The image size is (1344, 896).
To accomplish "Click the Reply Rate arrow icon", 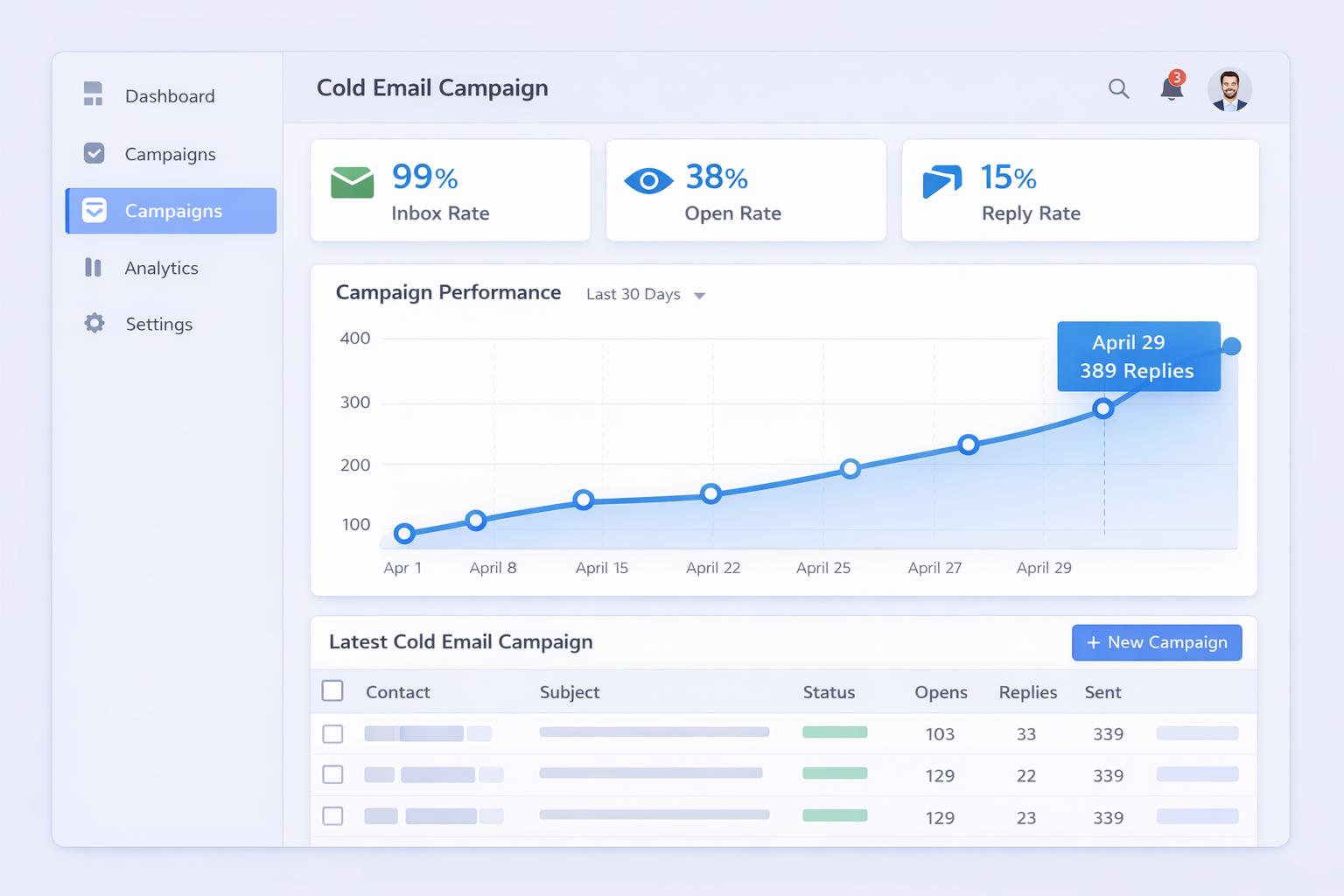I will pos(941,181).
